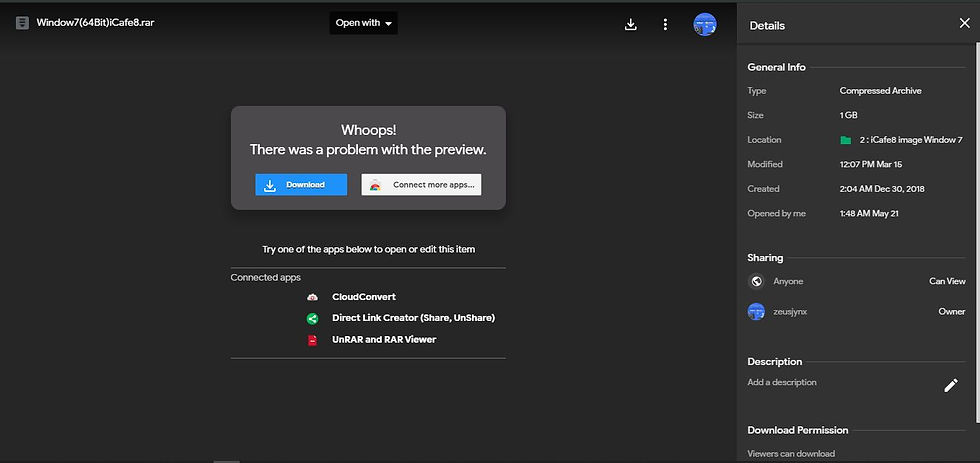Click the zeusjynx owner avatar
The width and height of the screenshot is (980, 463).
tap(756, 311)
